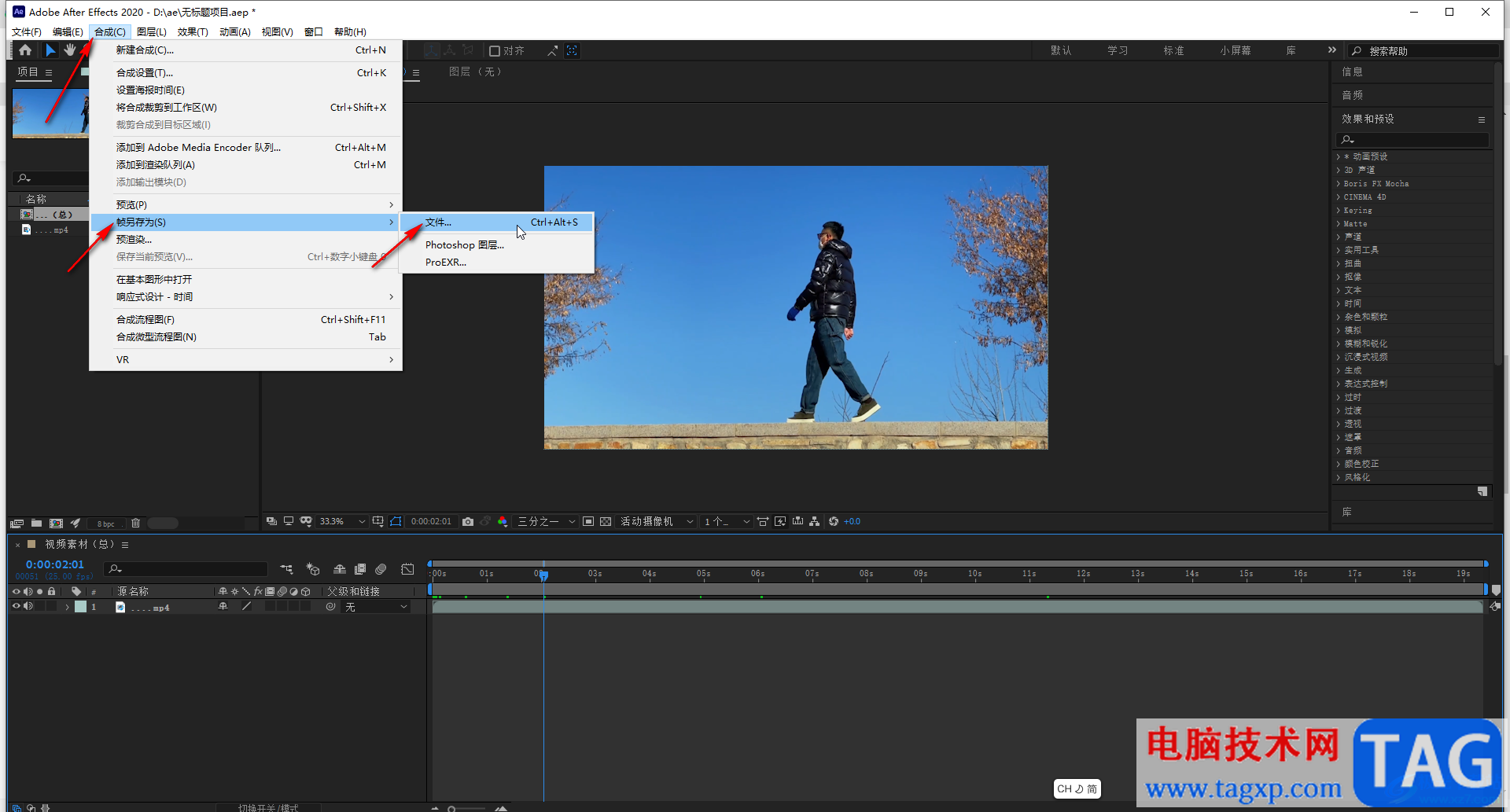This screenshot has height=812, width=1510.
Task: Click the +0.0 exposure value control
Action: click(x=853, y=521)
